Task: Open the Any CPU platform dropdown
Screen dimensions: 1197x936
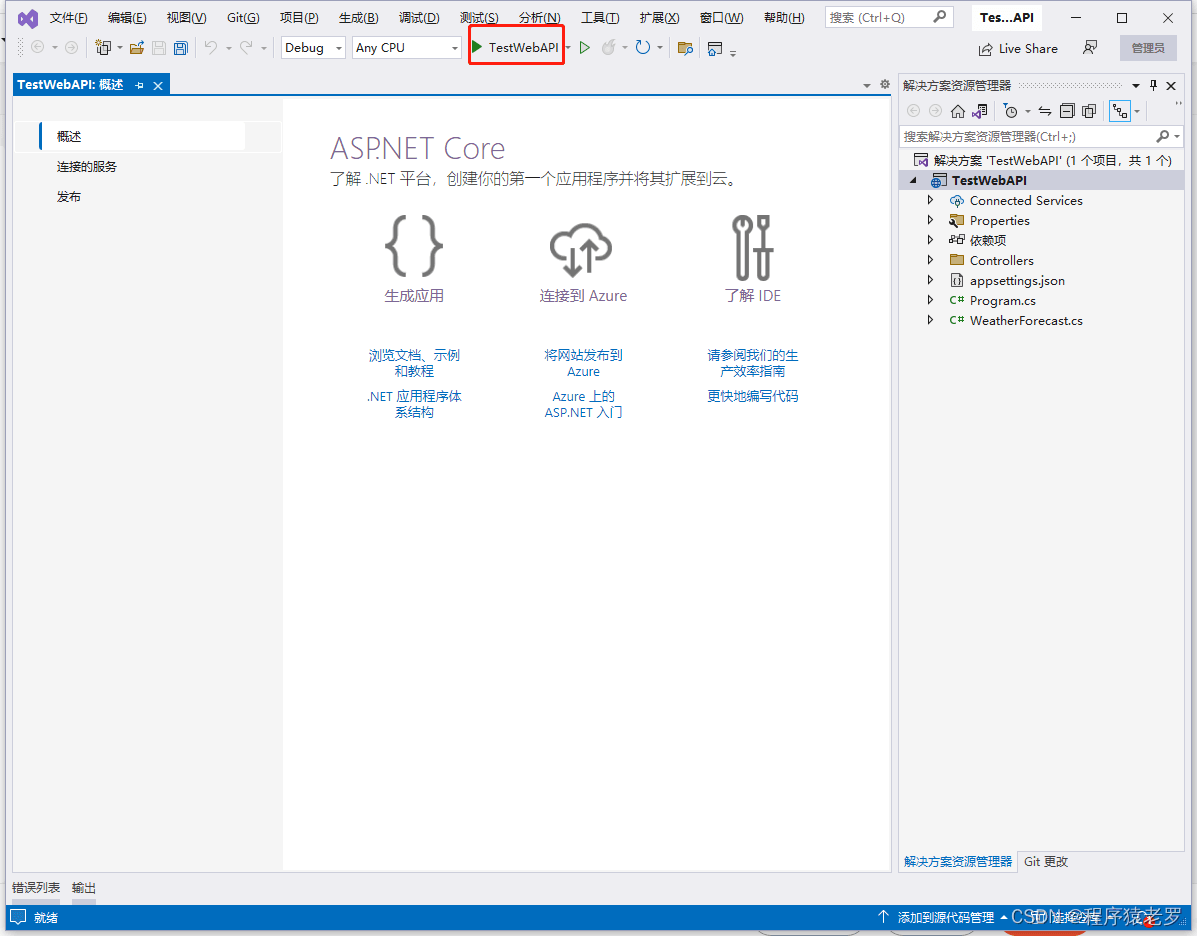Action: 407,47
